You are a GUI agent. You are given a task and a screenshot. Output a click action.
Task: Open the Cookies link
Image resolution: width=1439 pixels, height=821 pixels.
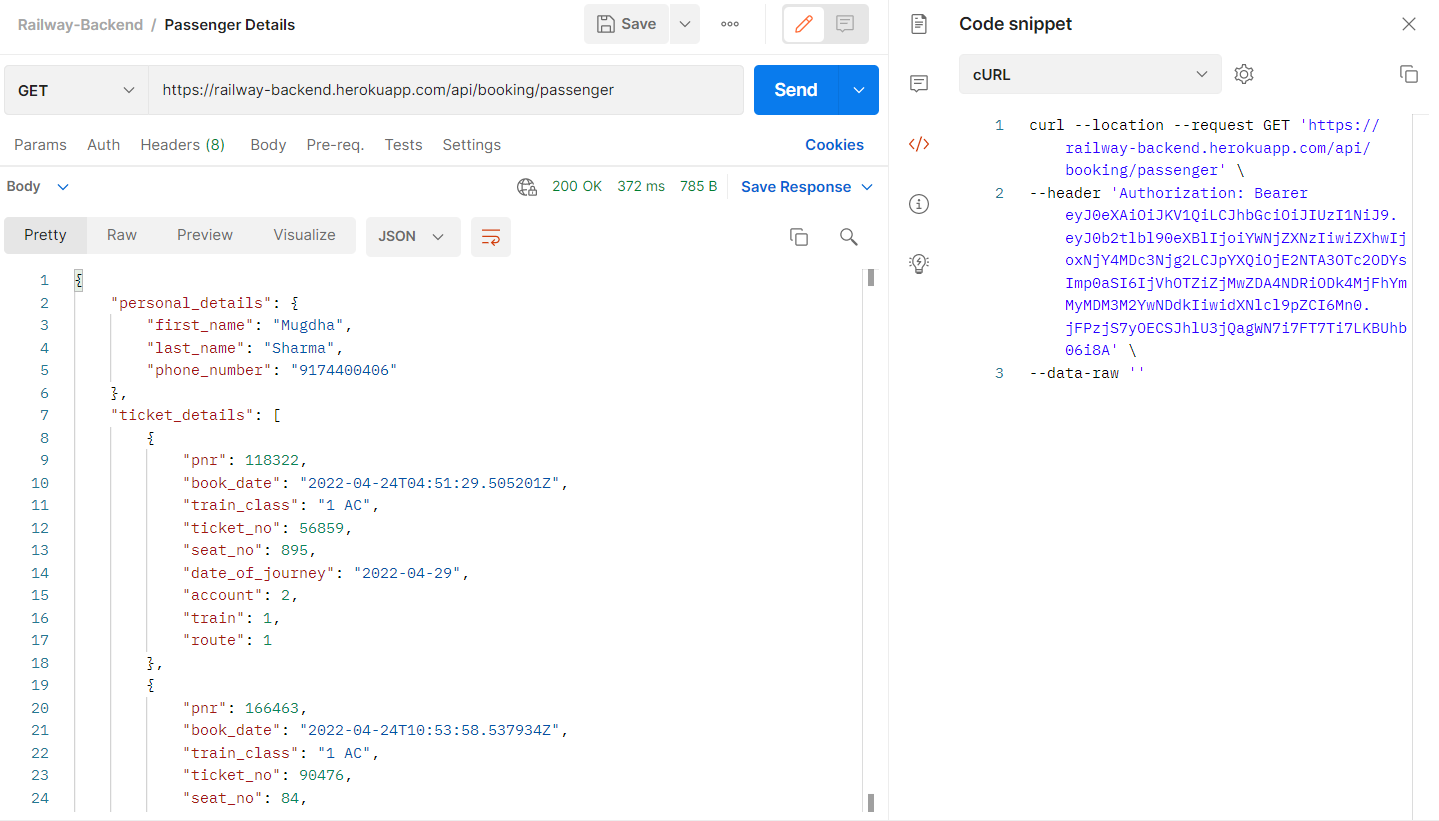834,145
